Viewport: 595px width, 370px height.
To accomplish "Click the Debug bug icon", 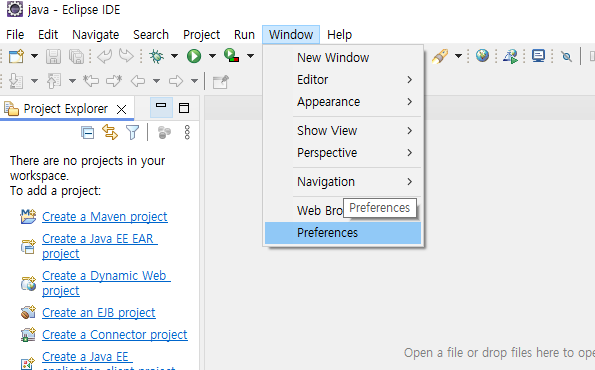I will (x=156, y=56).
